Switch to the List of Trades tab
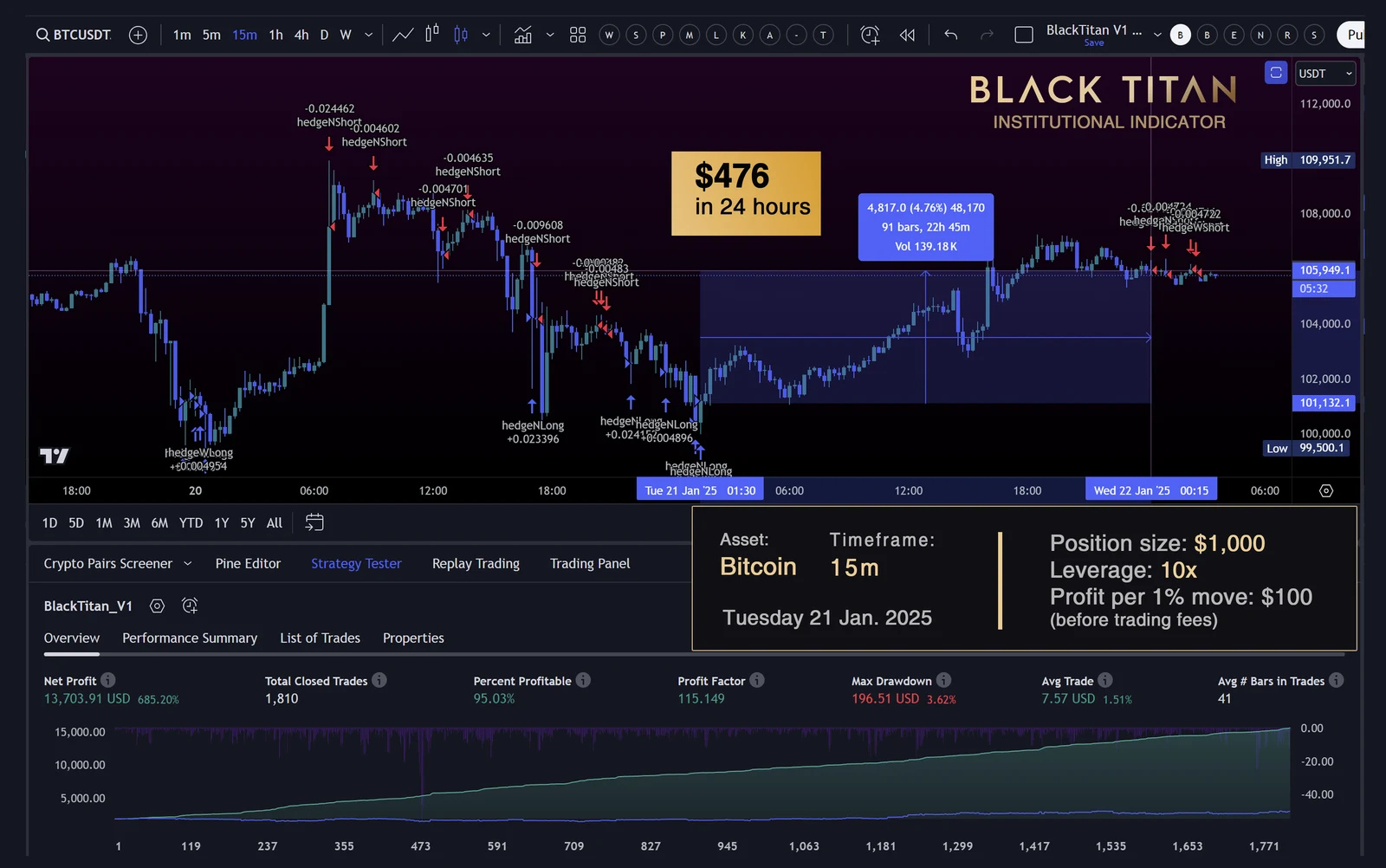 tap(320, 638)
